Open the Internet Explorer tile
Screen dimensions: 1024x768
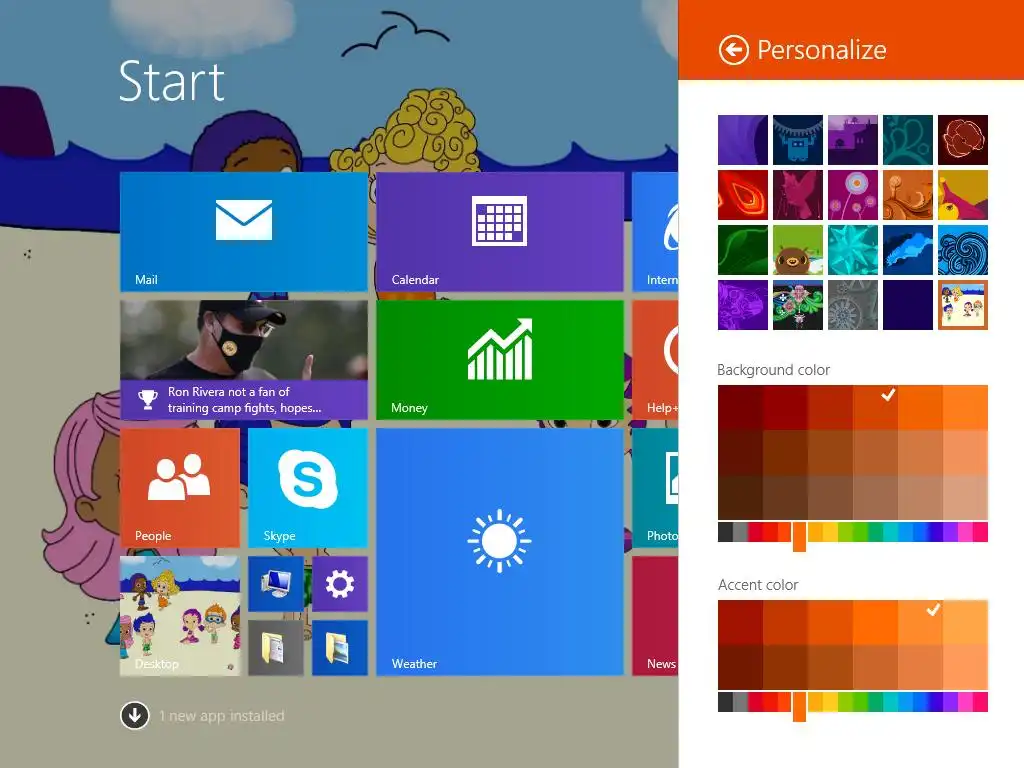pyautogui.click(x=655, y=231)
